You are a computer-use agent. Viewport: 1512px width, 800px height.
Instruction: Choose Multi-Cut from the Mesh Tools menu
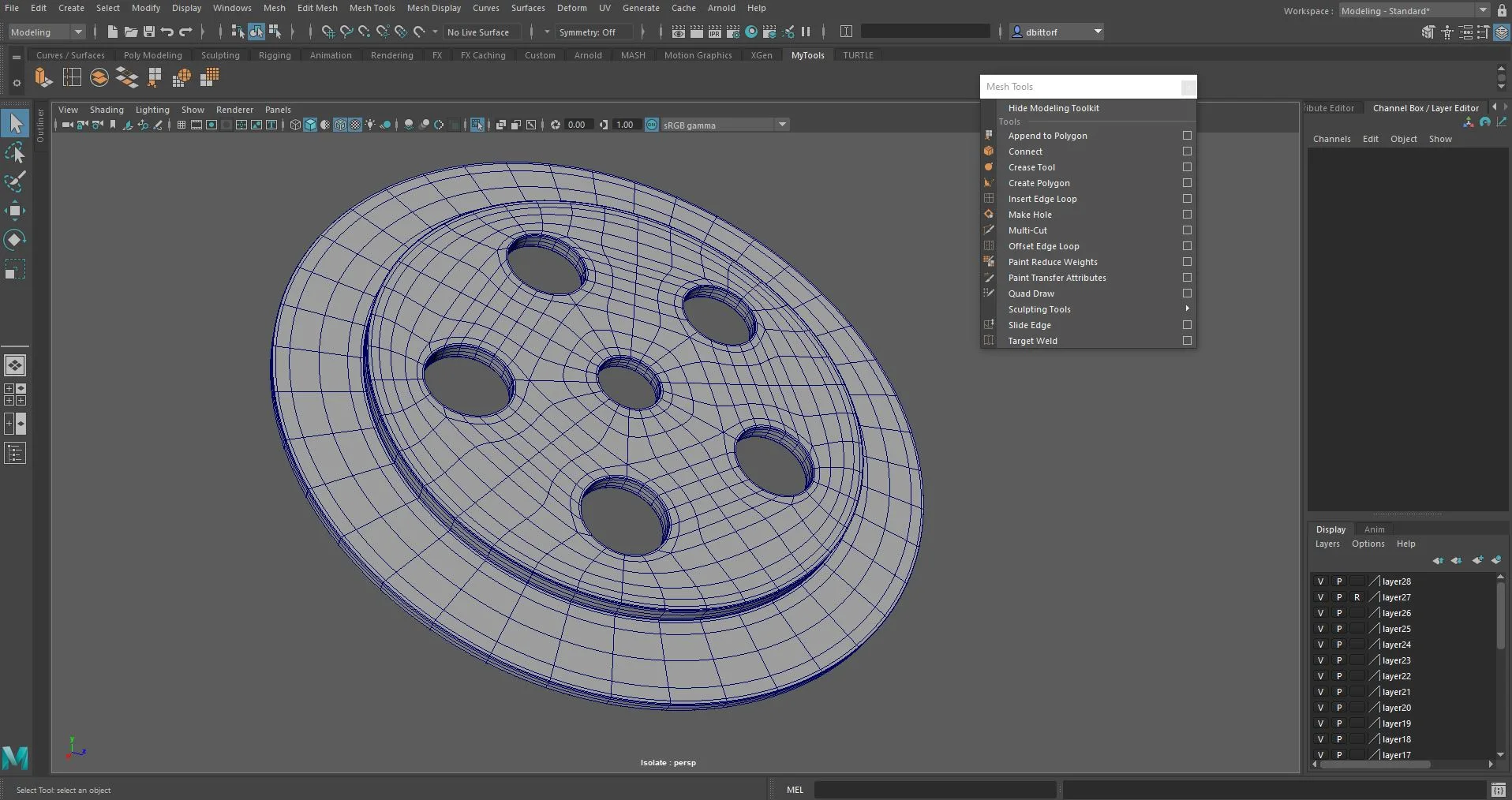[x=1028, y=230]
